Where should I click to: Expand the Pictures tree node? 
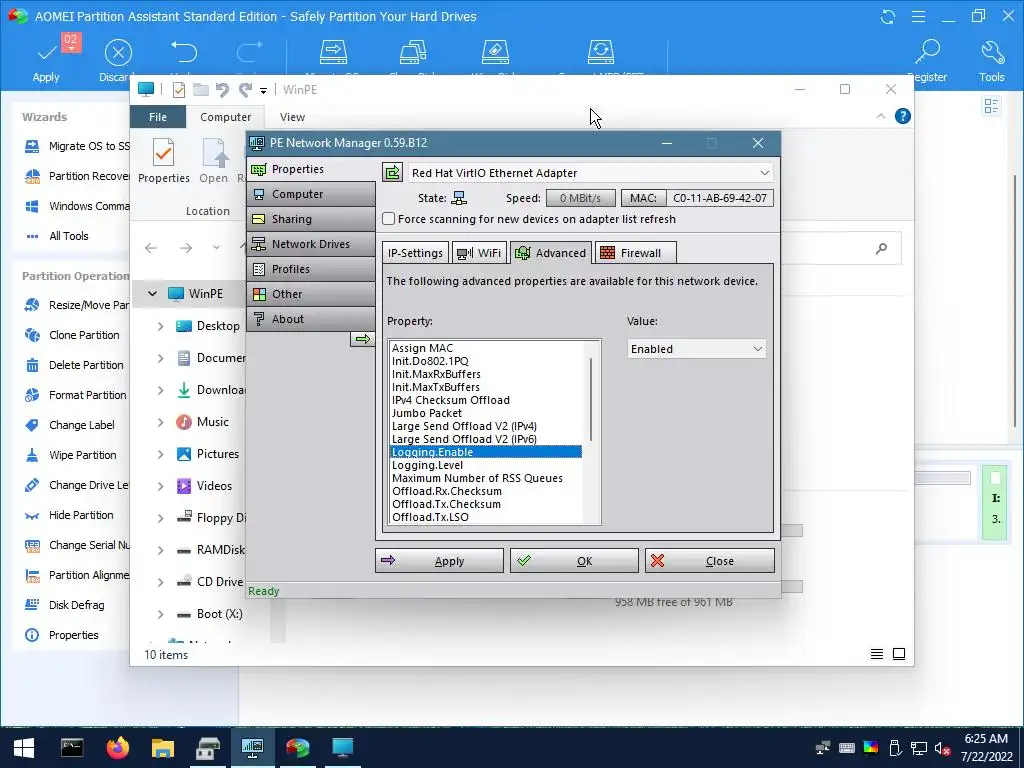(x=161, y=454)
